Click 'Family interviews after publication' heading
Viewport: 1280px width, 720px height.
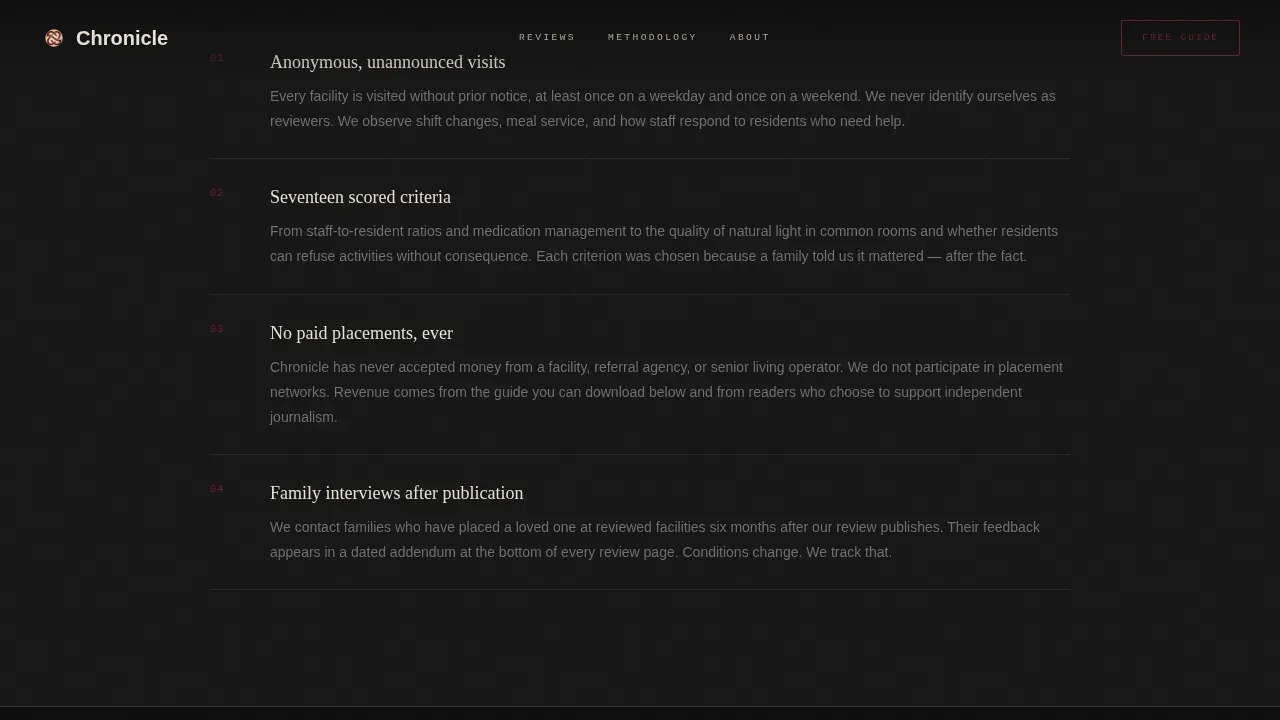(396, 493)
